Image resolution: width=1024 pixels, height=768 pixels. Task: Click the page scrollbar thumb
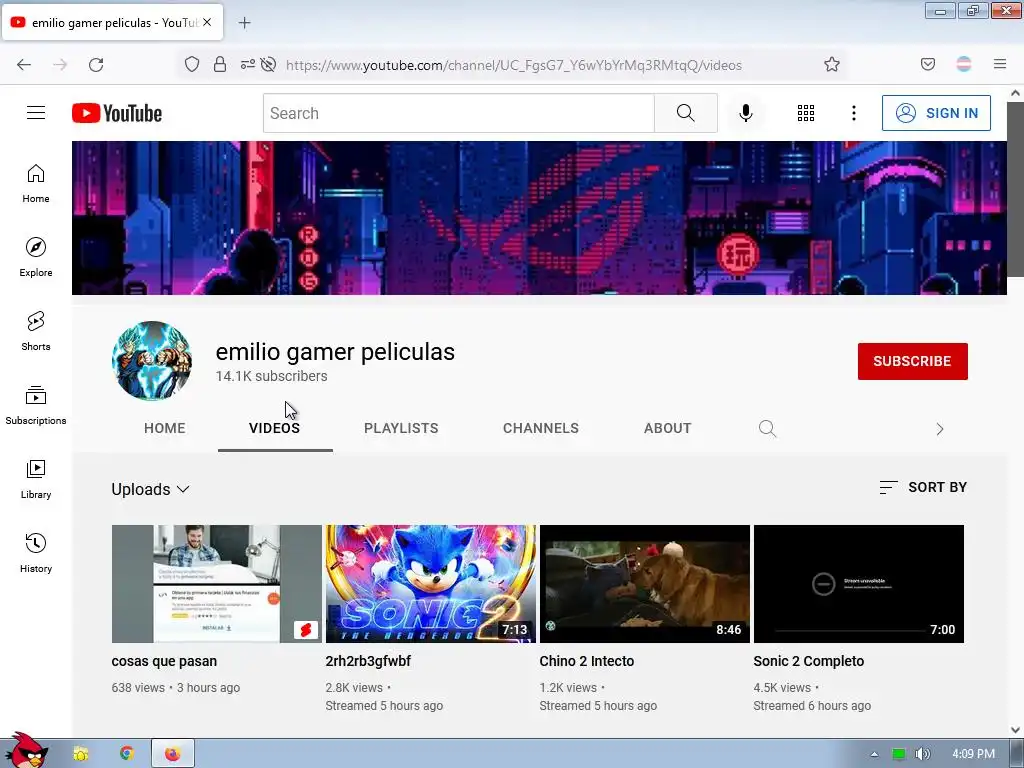click(x=1015, y=189)
